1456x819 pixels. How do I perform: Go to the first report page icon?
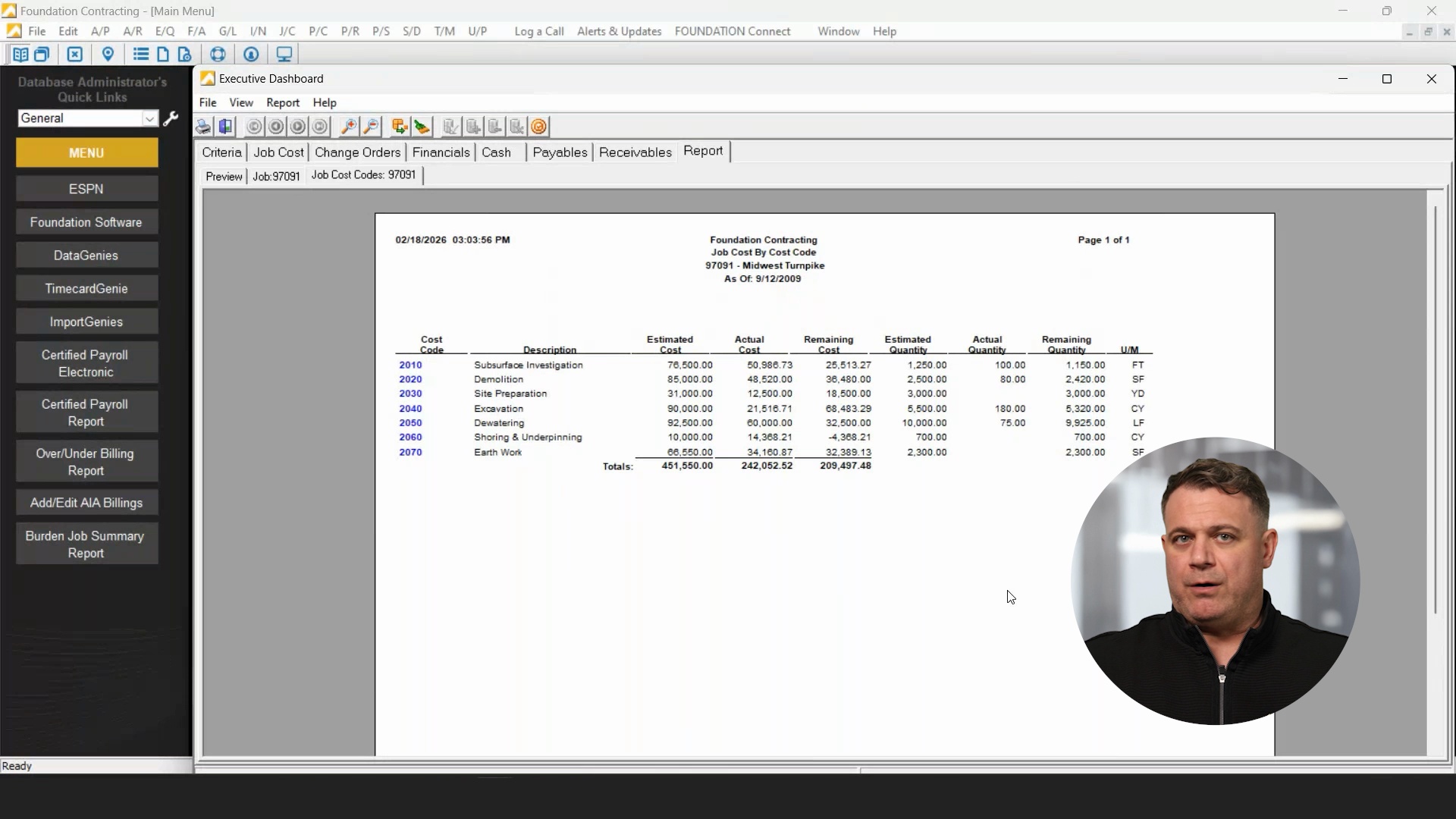(254, 127)
